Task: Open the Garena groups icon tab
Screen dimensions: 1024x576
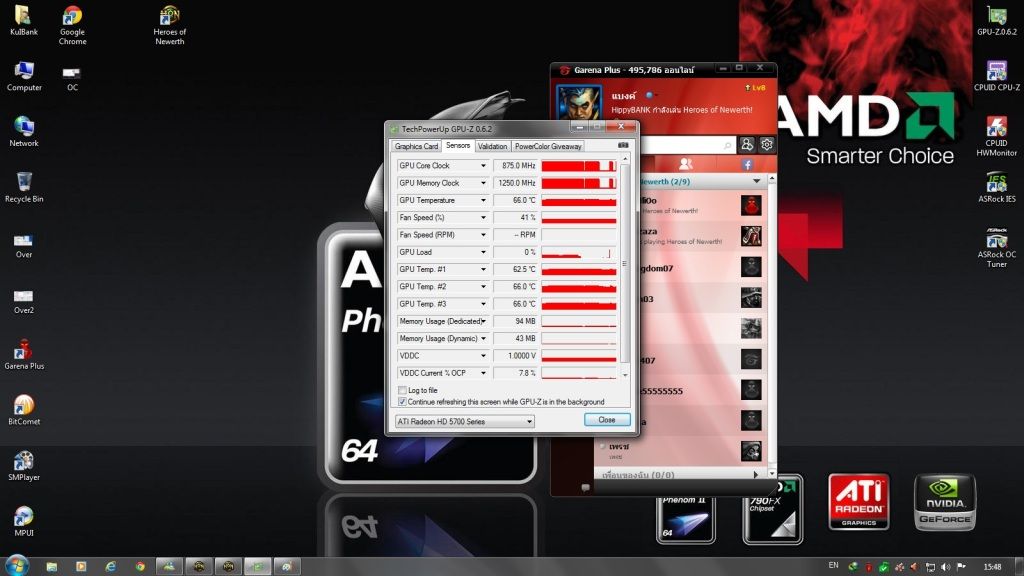Action: (685, 164)
